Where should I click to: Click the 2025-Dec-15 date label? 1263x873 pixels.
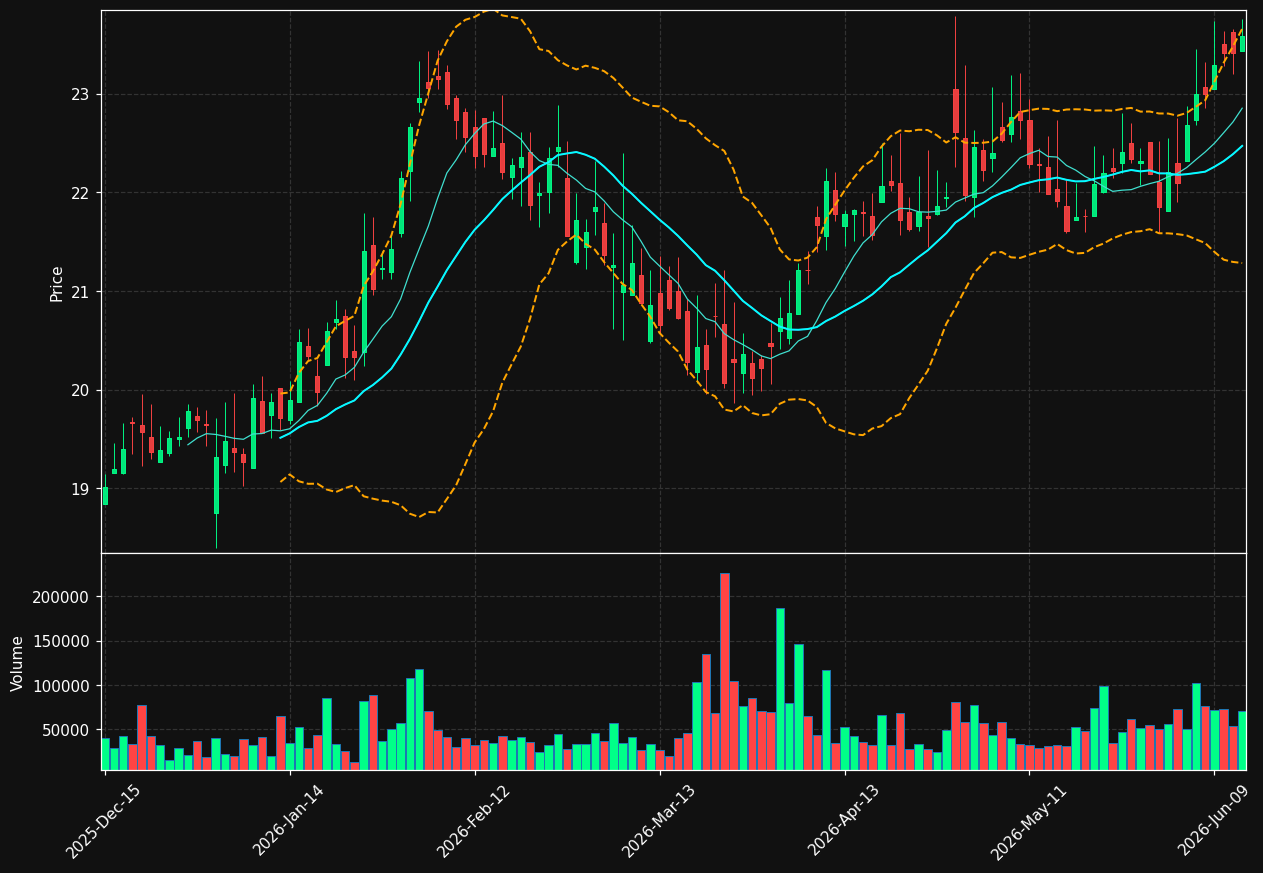click(103, 821)
